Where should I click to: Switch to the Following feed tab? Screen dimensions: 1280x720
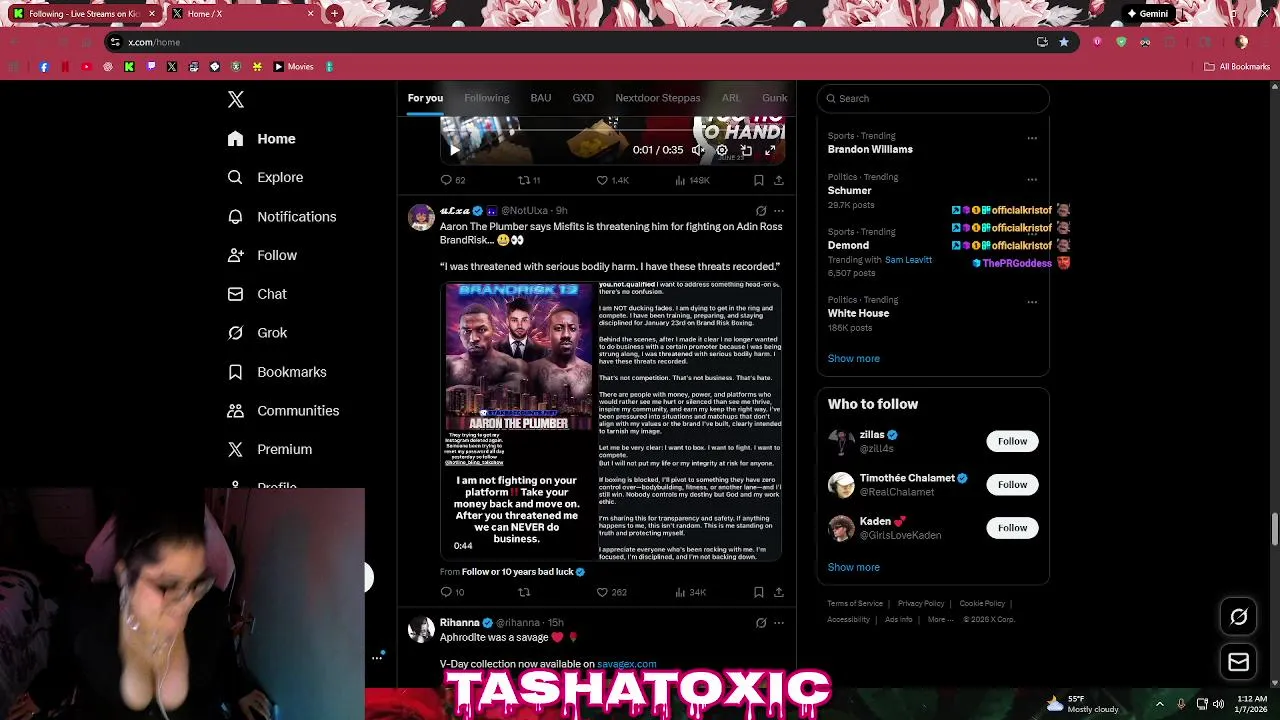tap(487, 98)
